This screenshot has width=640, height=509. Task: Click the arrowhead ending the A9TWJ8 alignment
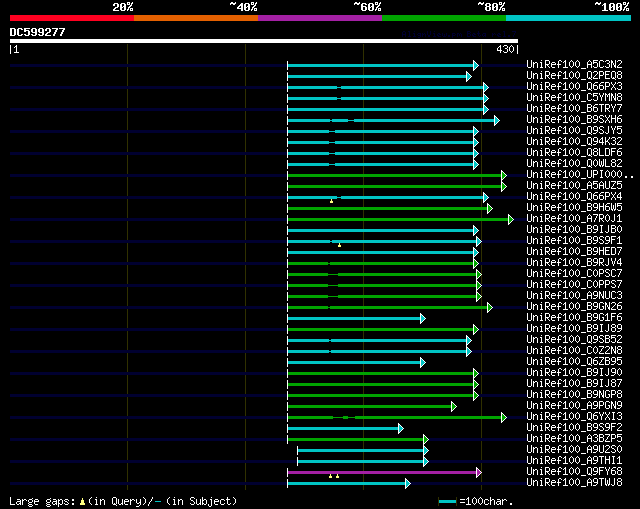[408, 484]
